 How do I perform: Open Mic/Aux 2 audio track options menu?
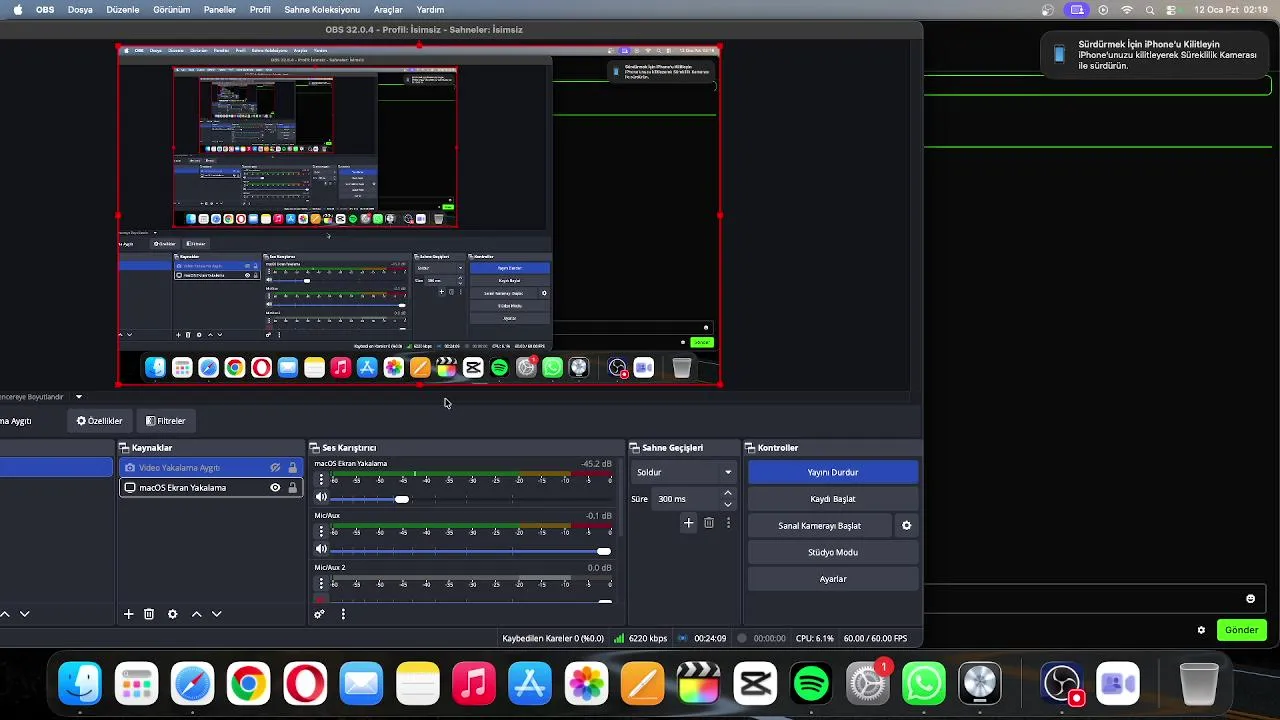pyautogui.click(x=321, y=584)
